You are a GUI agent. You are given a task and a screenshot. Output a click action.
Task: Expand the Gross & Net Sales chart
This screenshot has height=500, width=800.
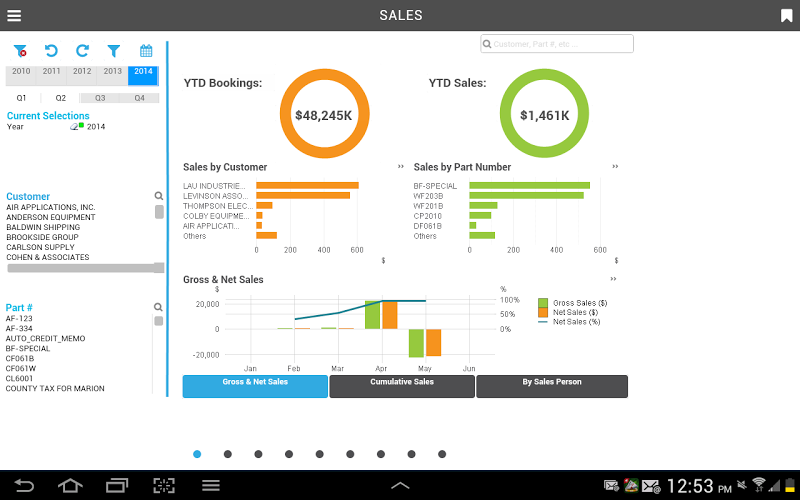(x=613, y=279)
